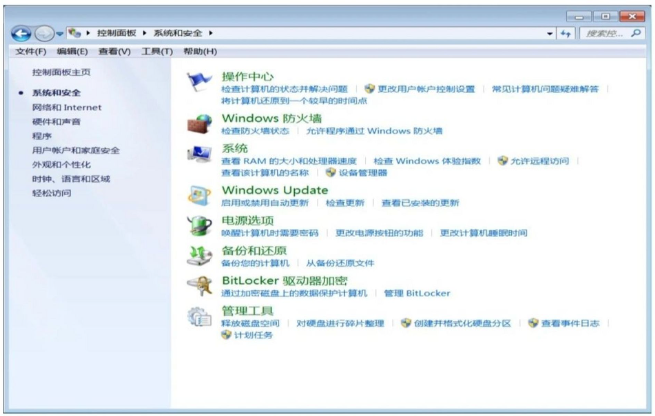Select 硬件和声音 category in sidebar
This screenshot has width=655, height=416.
[x=56, y=122]
